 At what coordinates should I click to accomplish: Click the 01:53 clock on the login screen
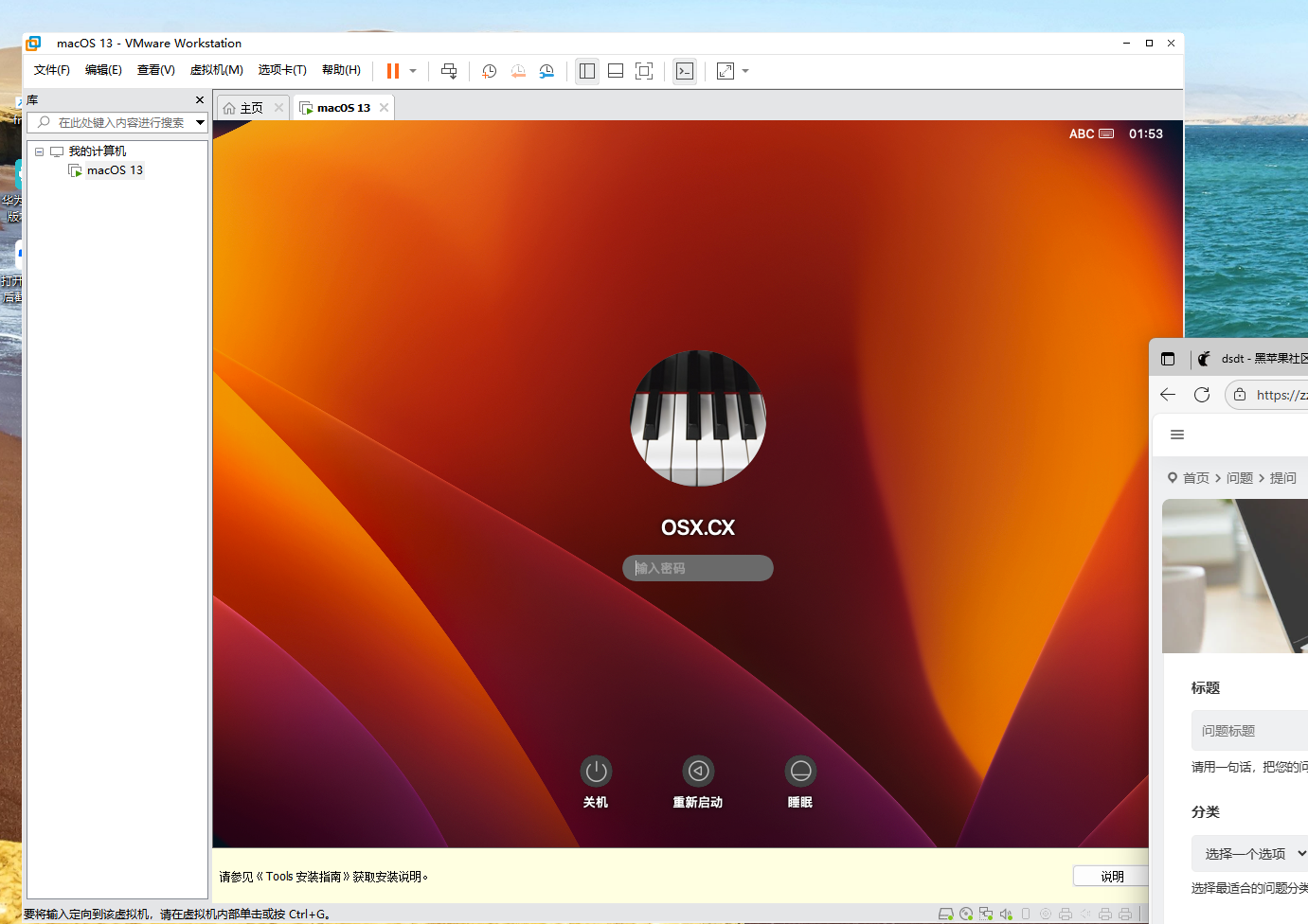click(1146, 133)
